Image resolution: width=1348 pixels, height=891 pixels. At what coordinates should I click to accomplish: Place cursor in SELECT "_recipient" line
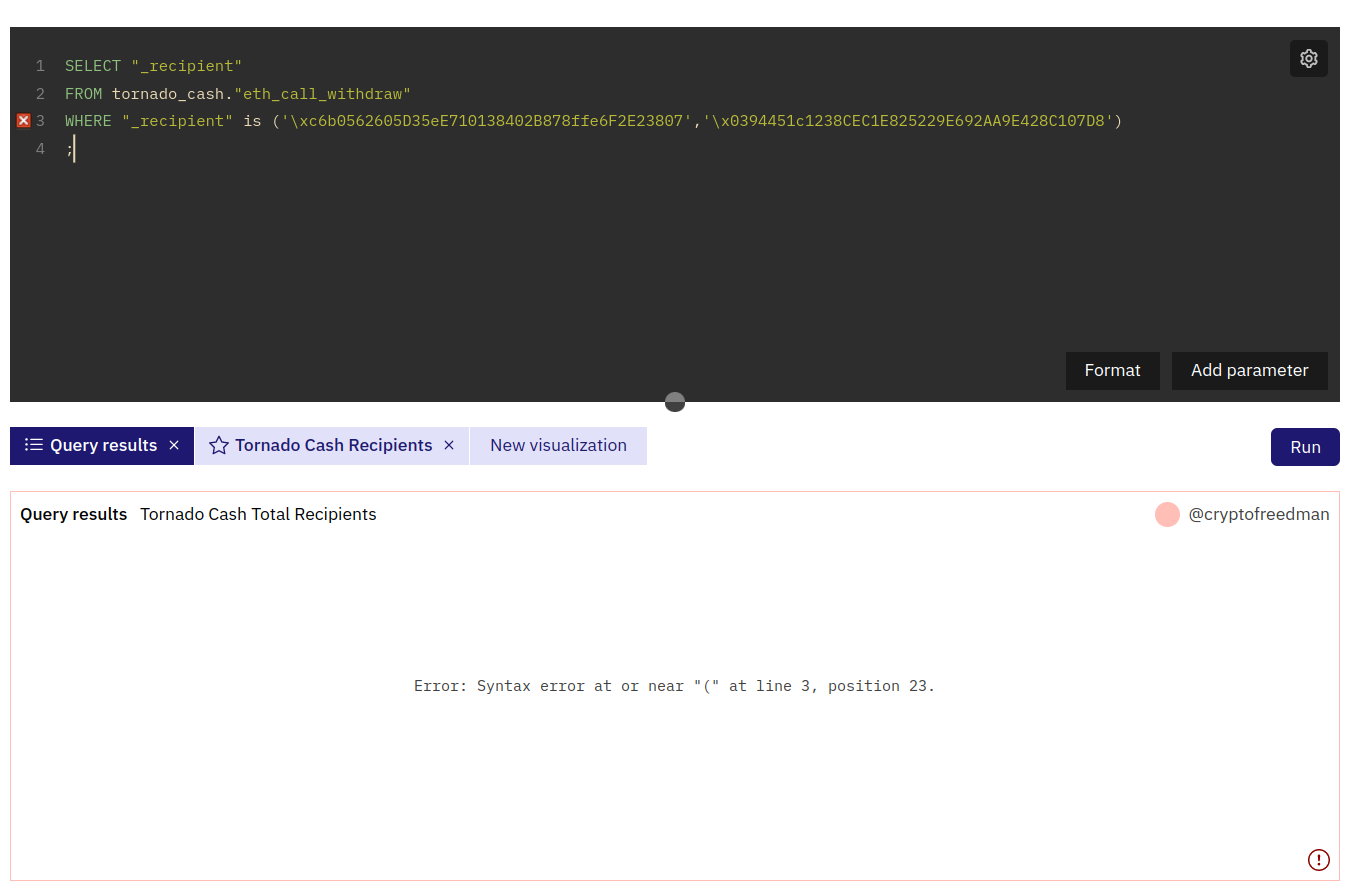[154, 66]
